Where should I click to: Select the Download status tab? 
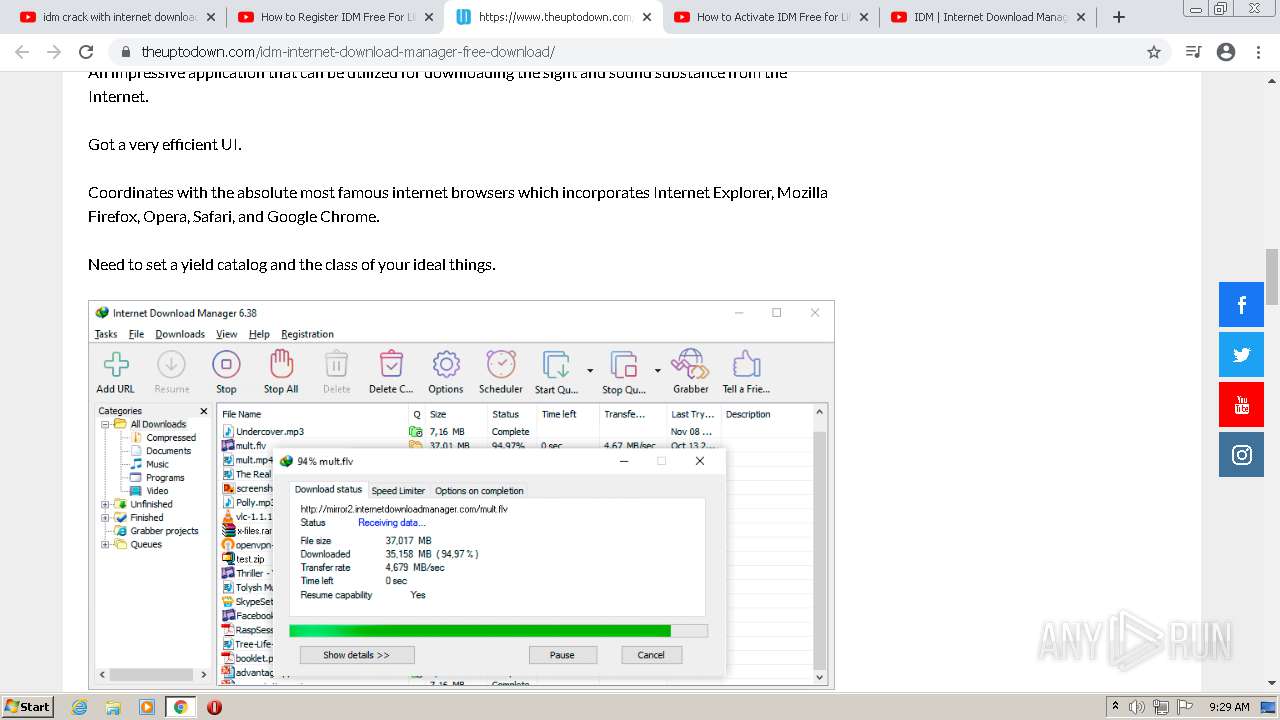pos(328,490)
